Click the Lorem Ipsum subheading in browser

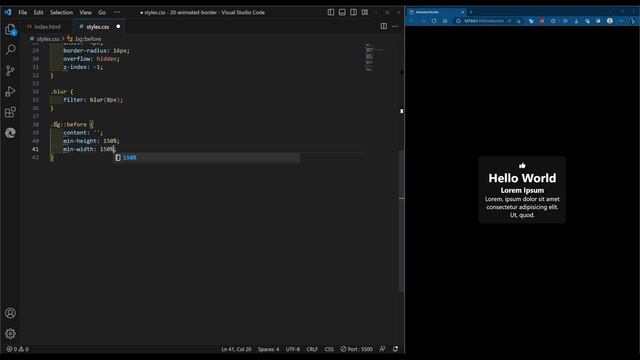point(522,190)
